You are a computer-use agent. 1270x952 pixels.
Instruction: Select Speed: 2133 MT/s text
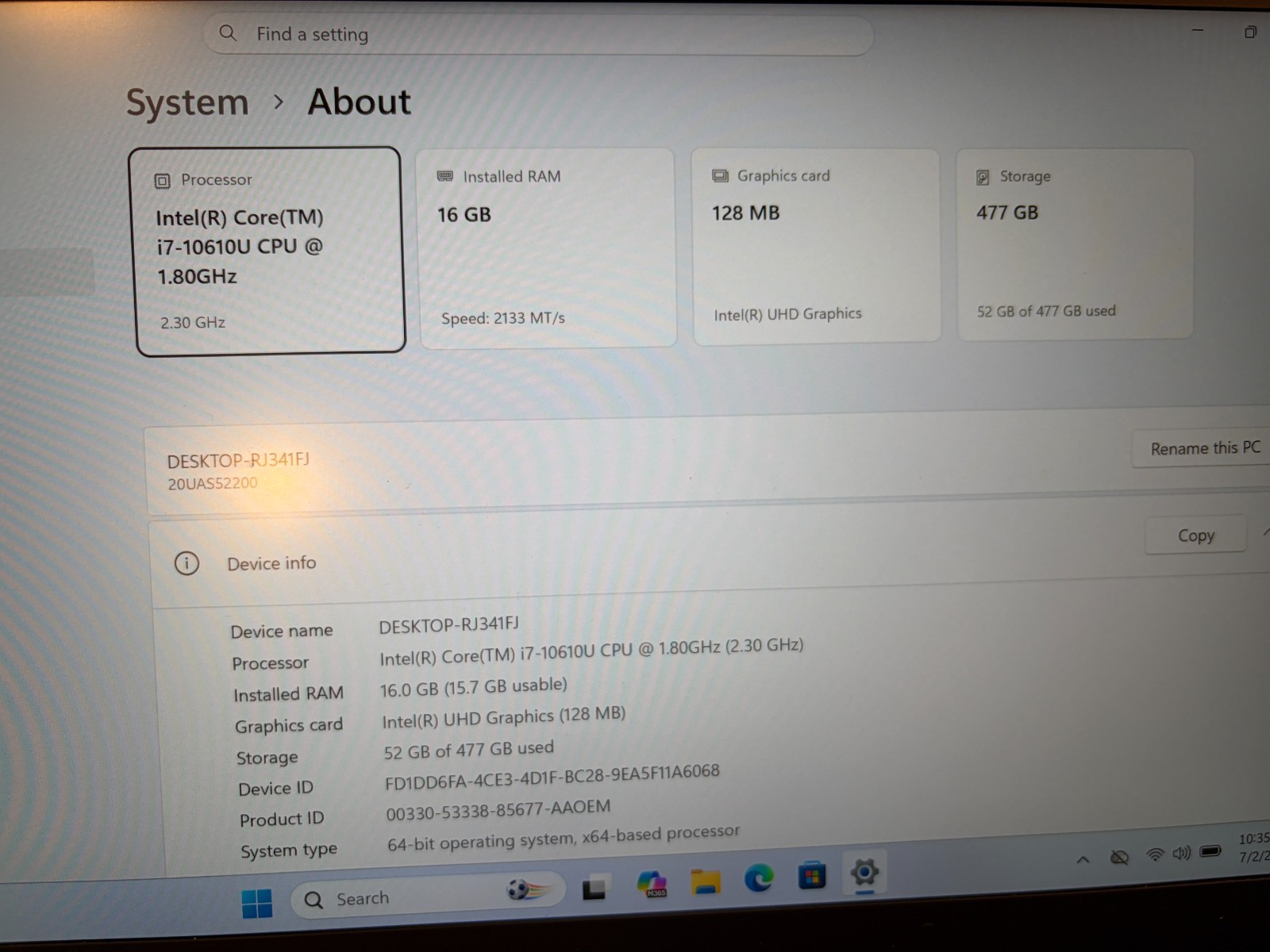pyautogui.click(x=503, y=318)
